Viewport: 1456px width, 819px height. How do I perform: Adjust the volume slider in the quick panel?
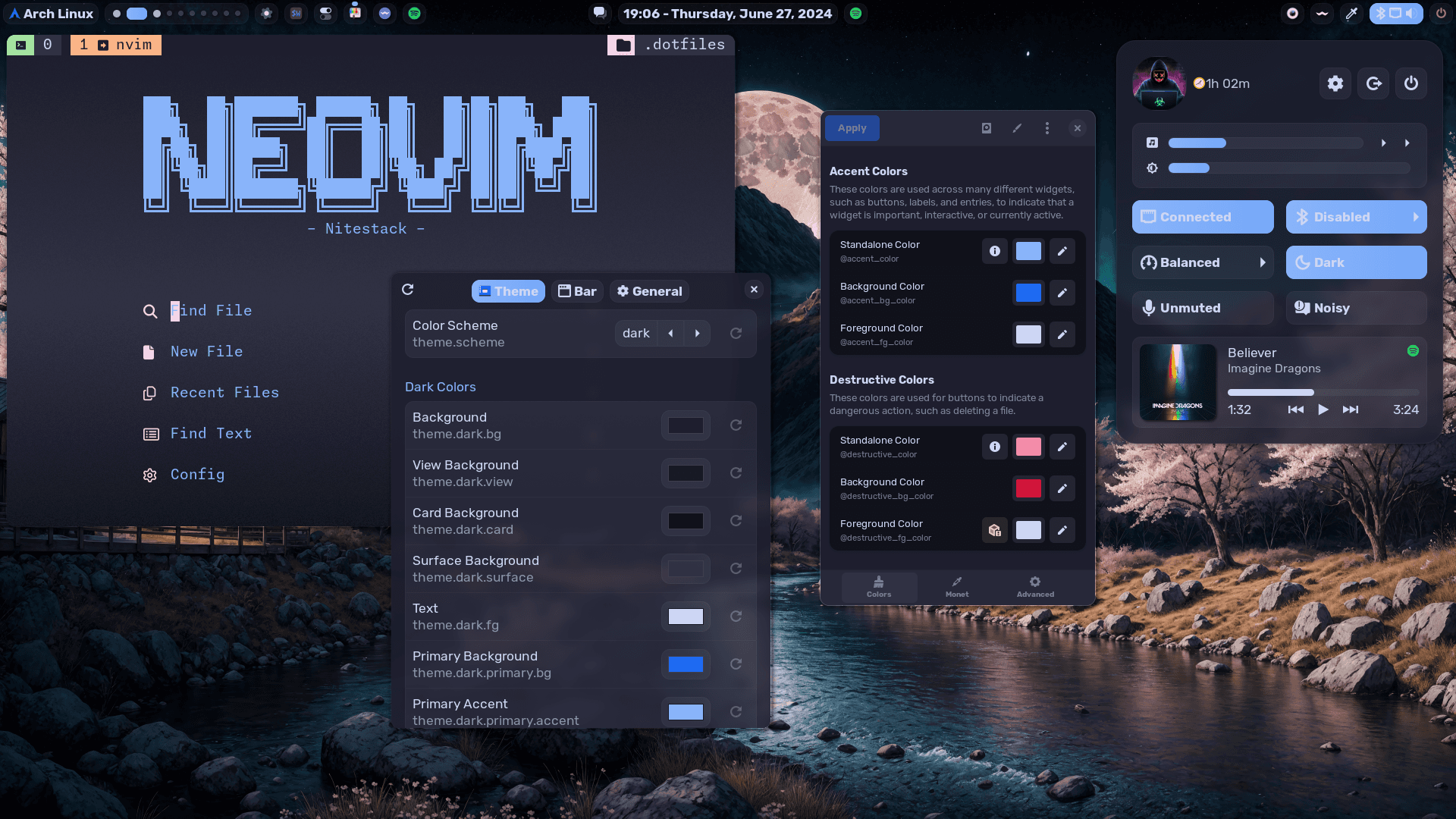coord(1266,143)
